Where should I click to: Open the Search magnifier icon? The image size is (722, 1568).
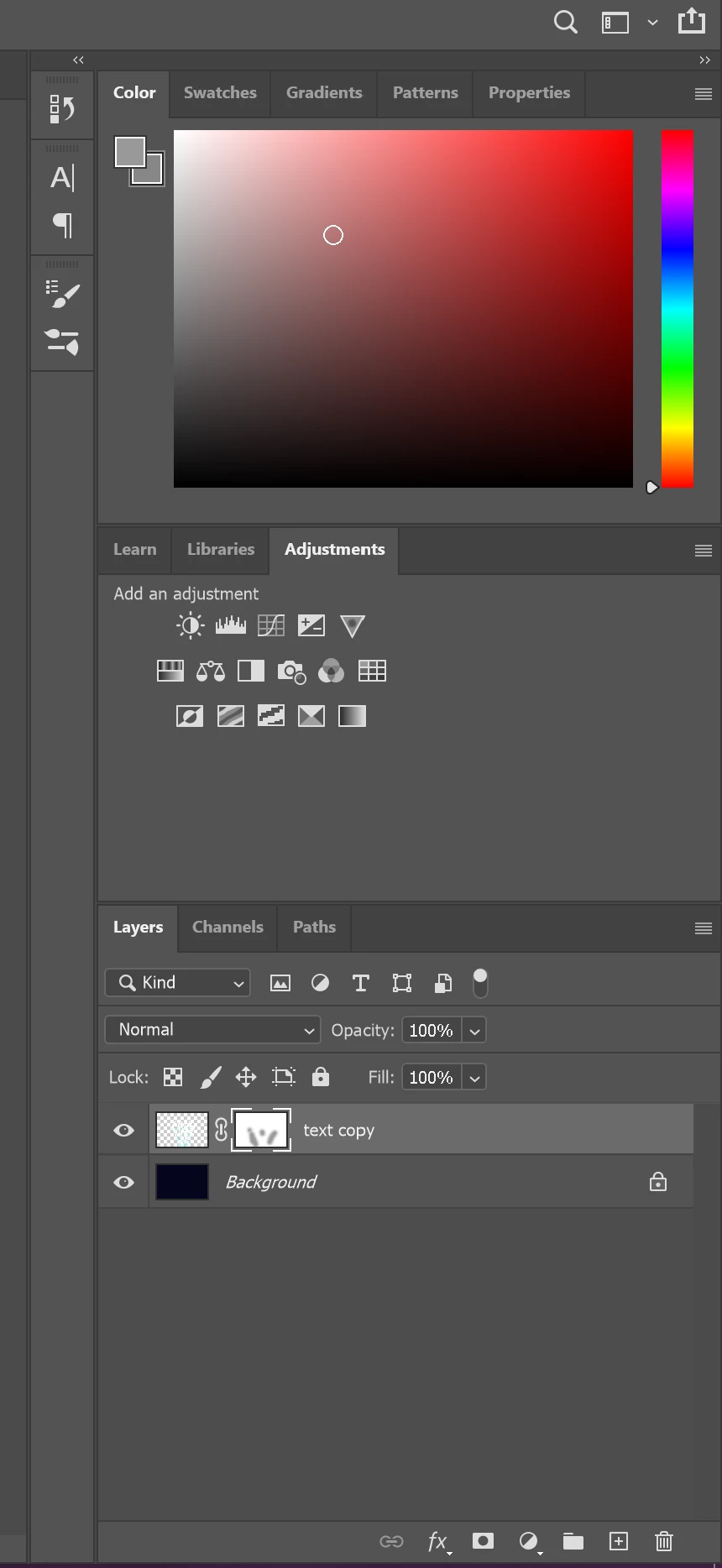coord(566,23)
